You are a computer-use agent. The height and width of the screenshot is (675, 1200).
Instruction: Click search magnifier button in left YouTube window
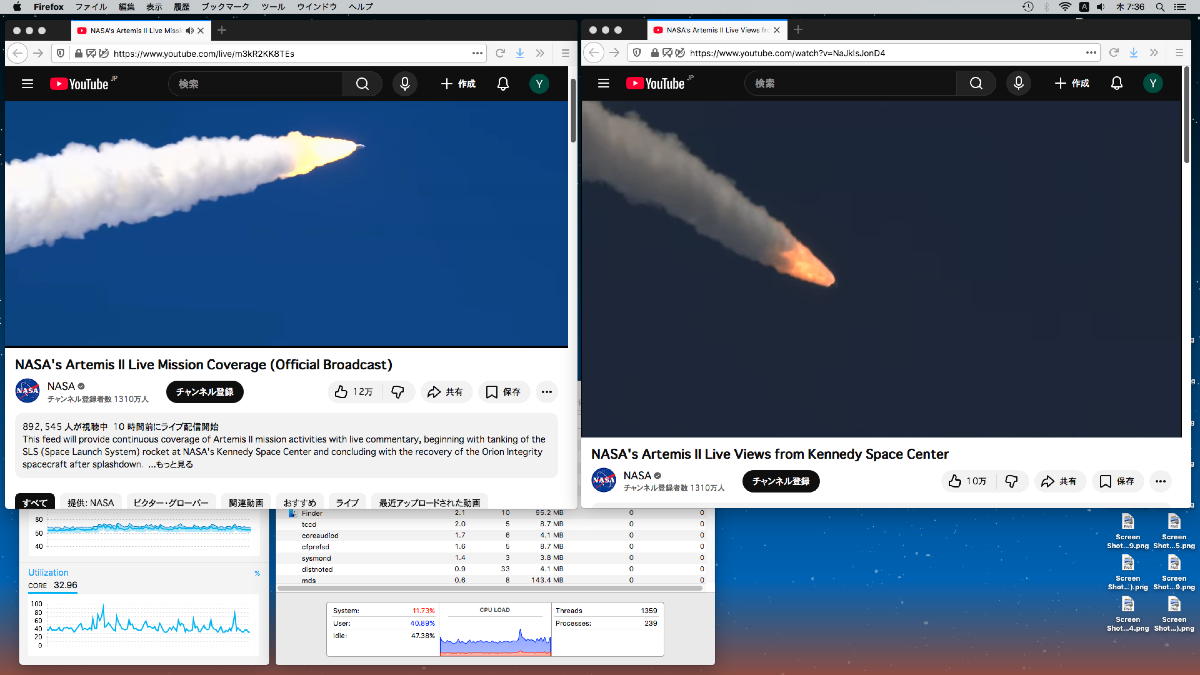(362, 84)
